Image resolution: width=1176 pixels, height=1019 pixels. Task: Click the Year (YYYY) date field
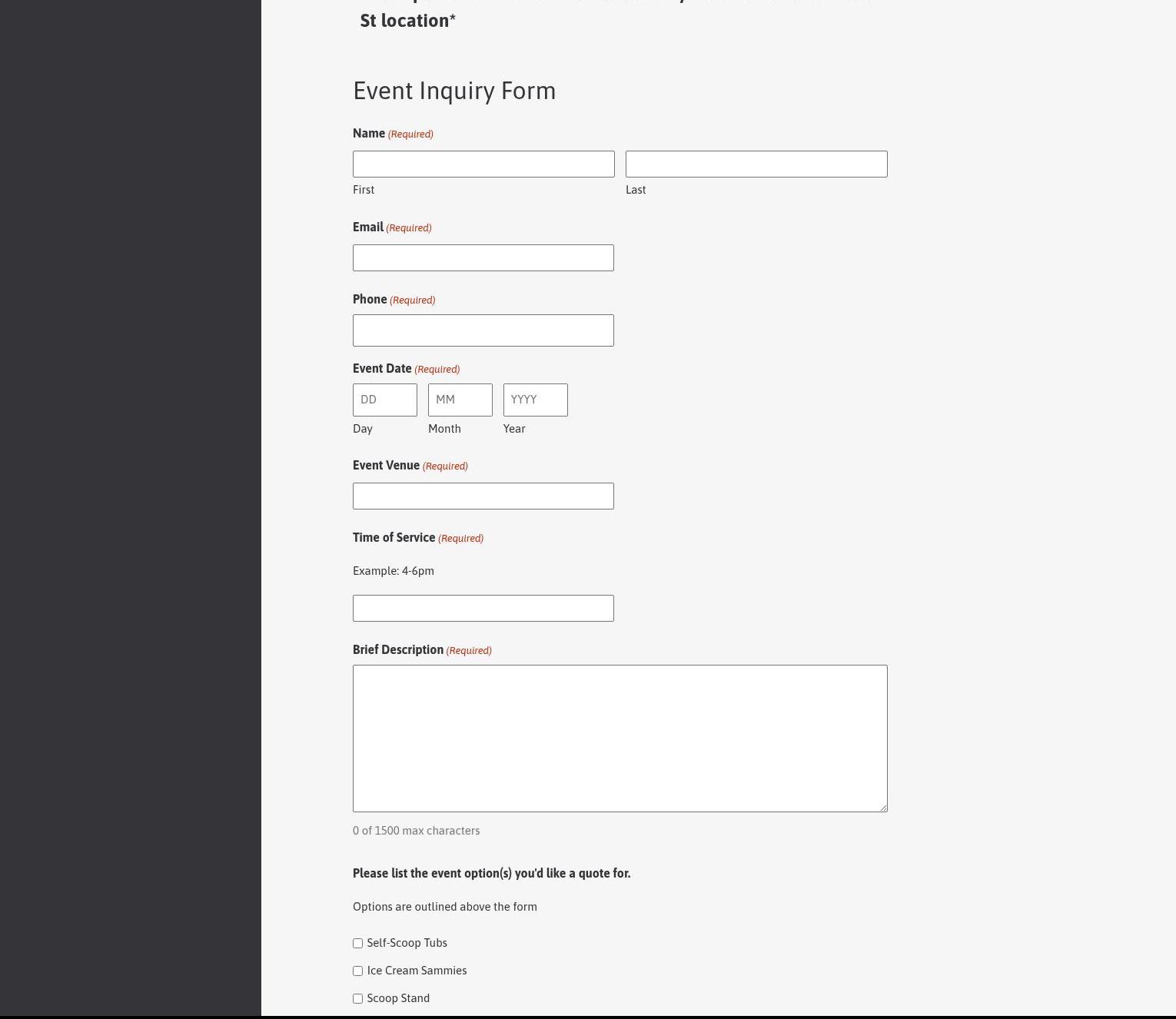click(536, 400)
